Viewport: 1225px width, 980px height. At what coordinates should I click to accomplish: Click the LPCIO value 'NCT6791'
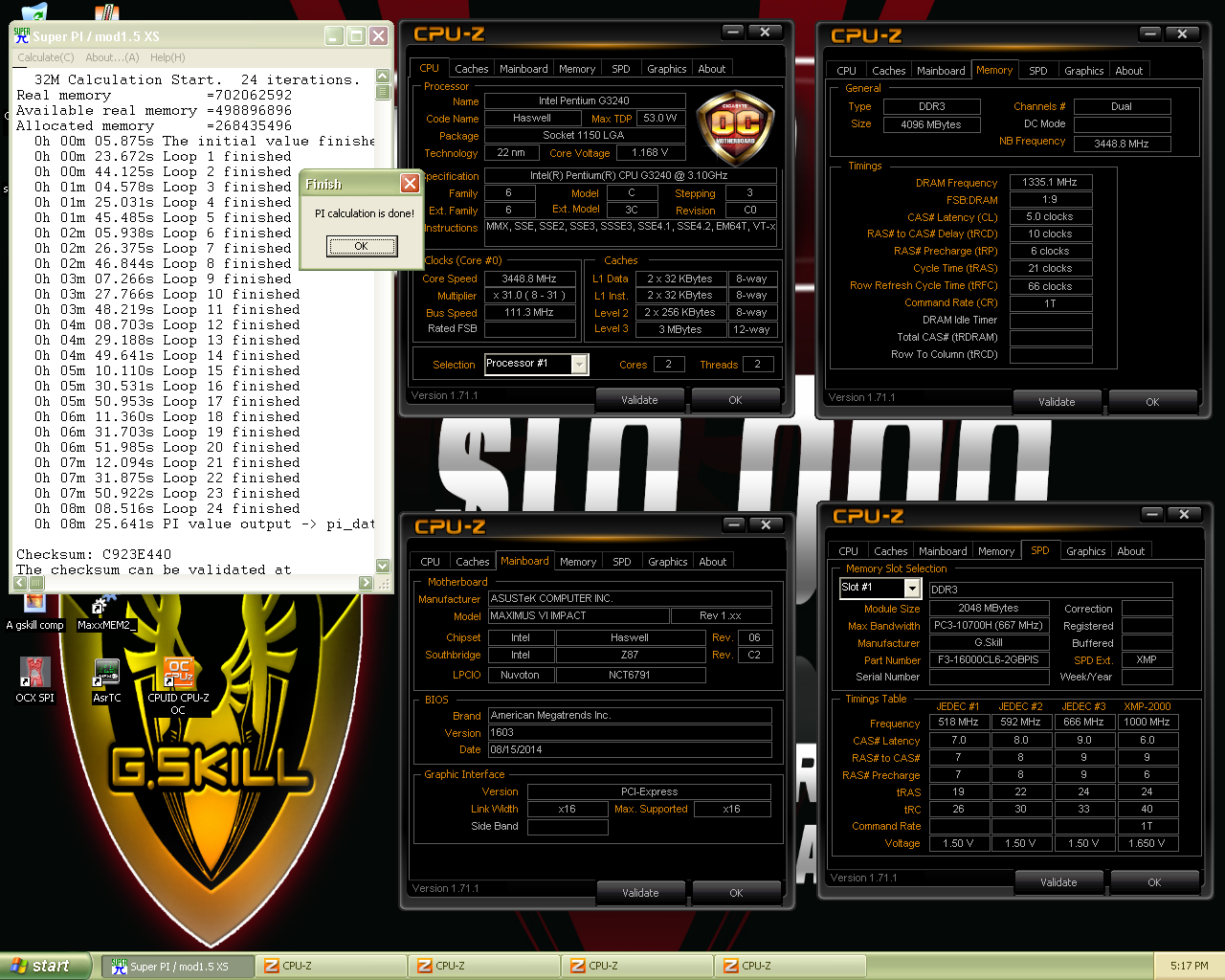click(x=630, y=675)
